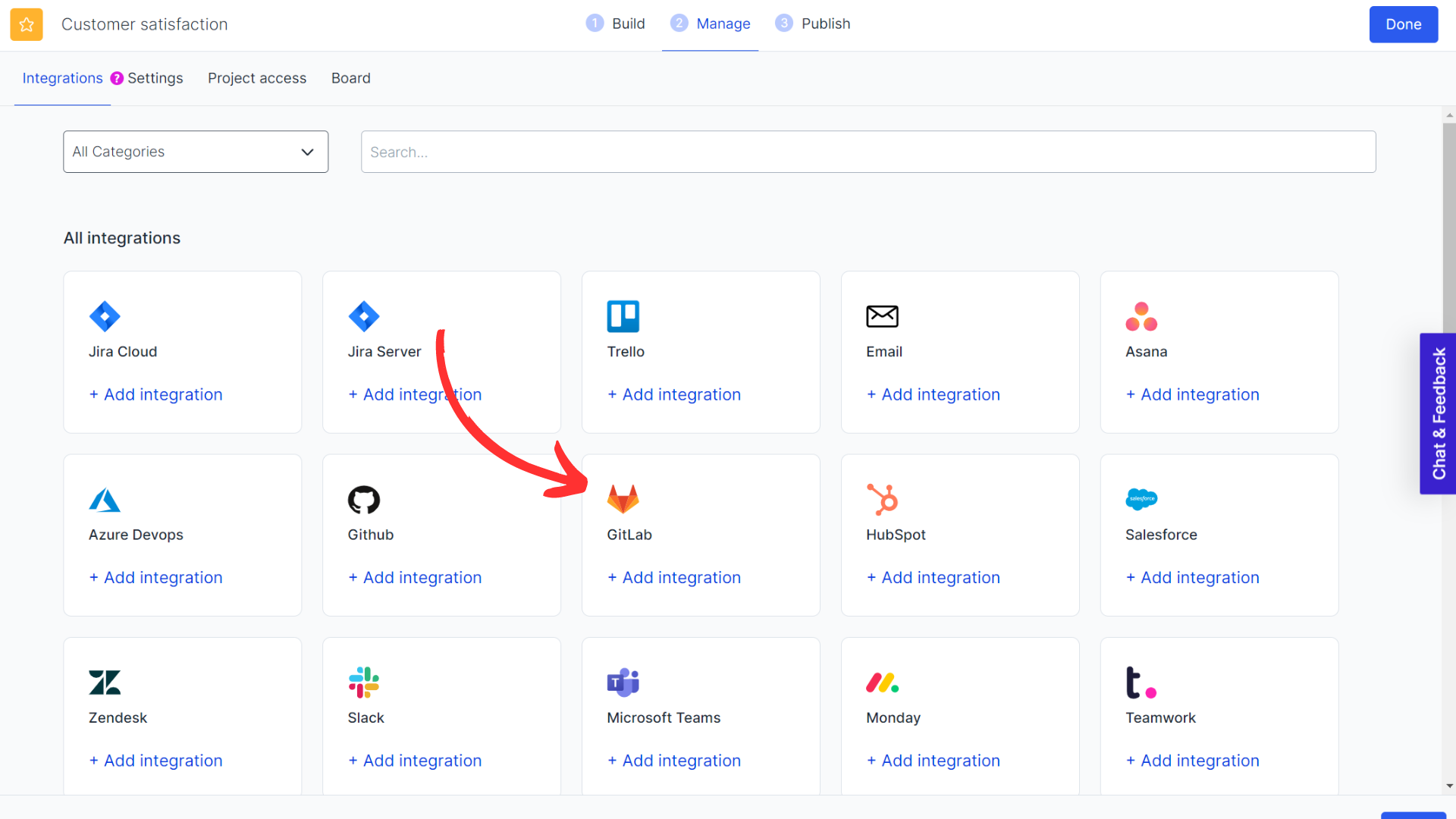Click the Trello board icon
This screenshot has width=1456, height=819.
coord(623,316)
